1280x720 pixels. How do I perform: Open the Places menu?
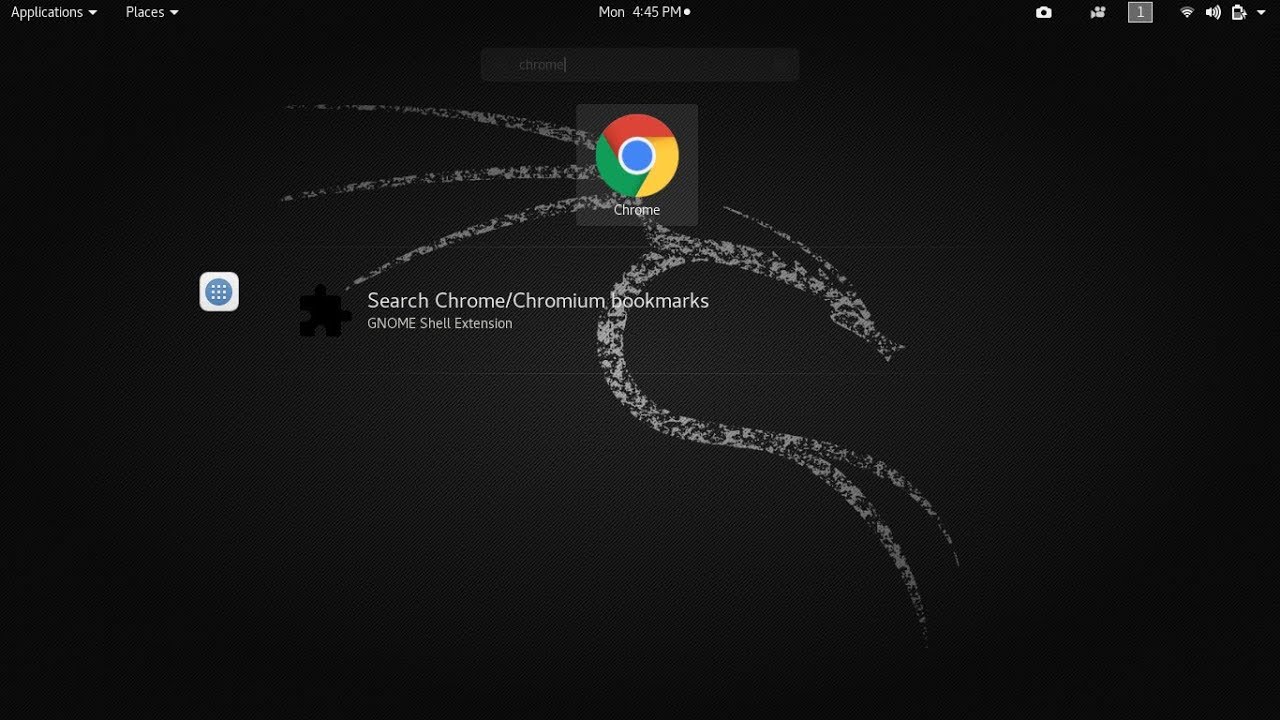point(152,12)
